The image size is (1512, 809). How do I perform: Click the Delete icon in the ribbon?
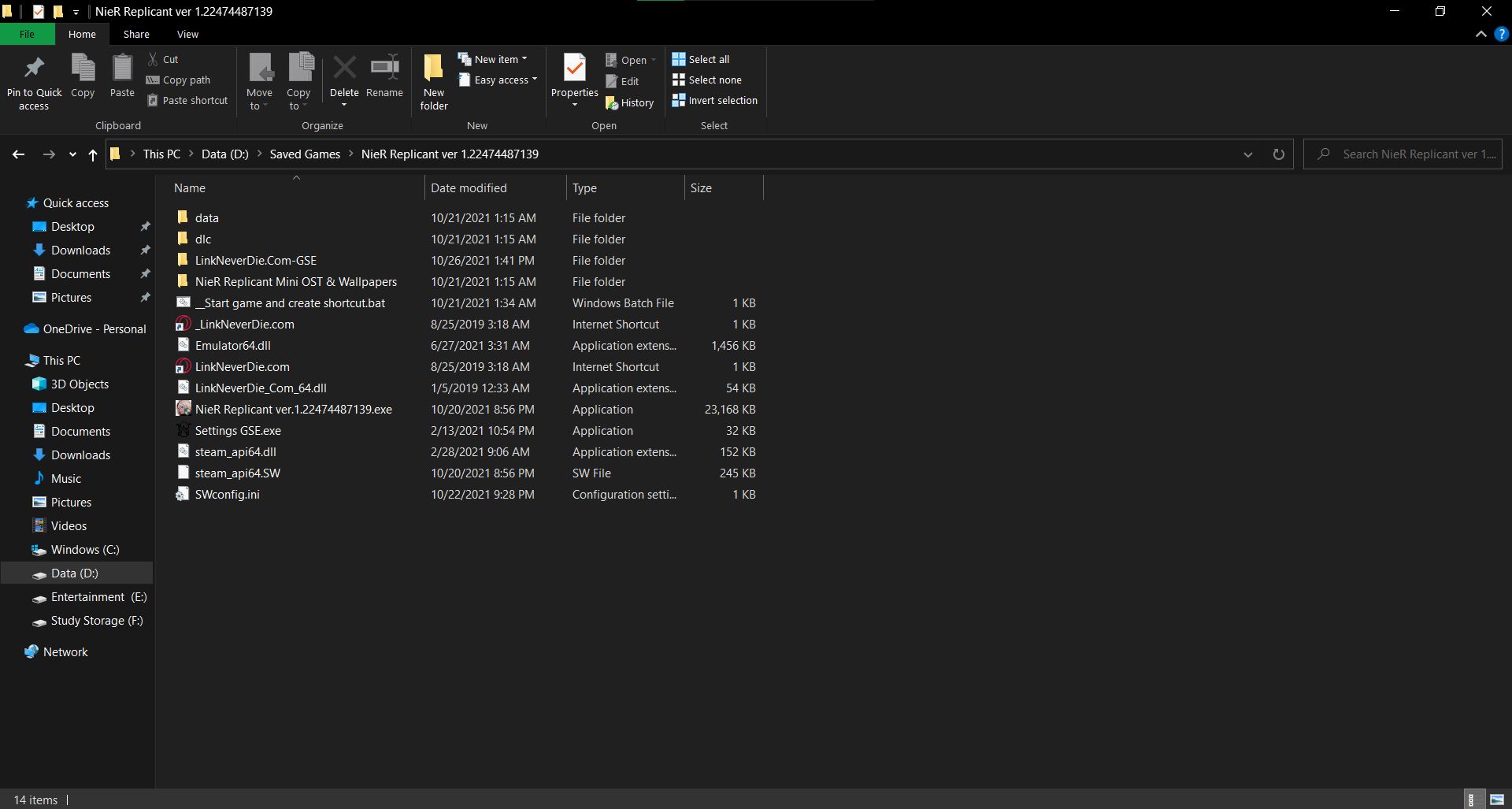click(x=344, y=69)
